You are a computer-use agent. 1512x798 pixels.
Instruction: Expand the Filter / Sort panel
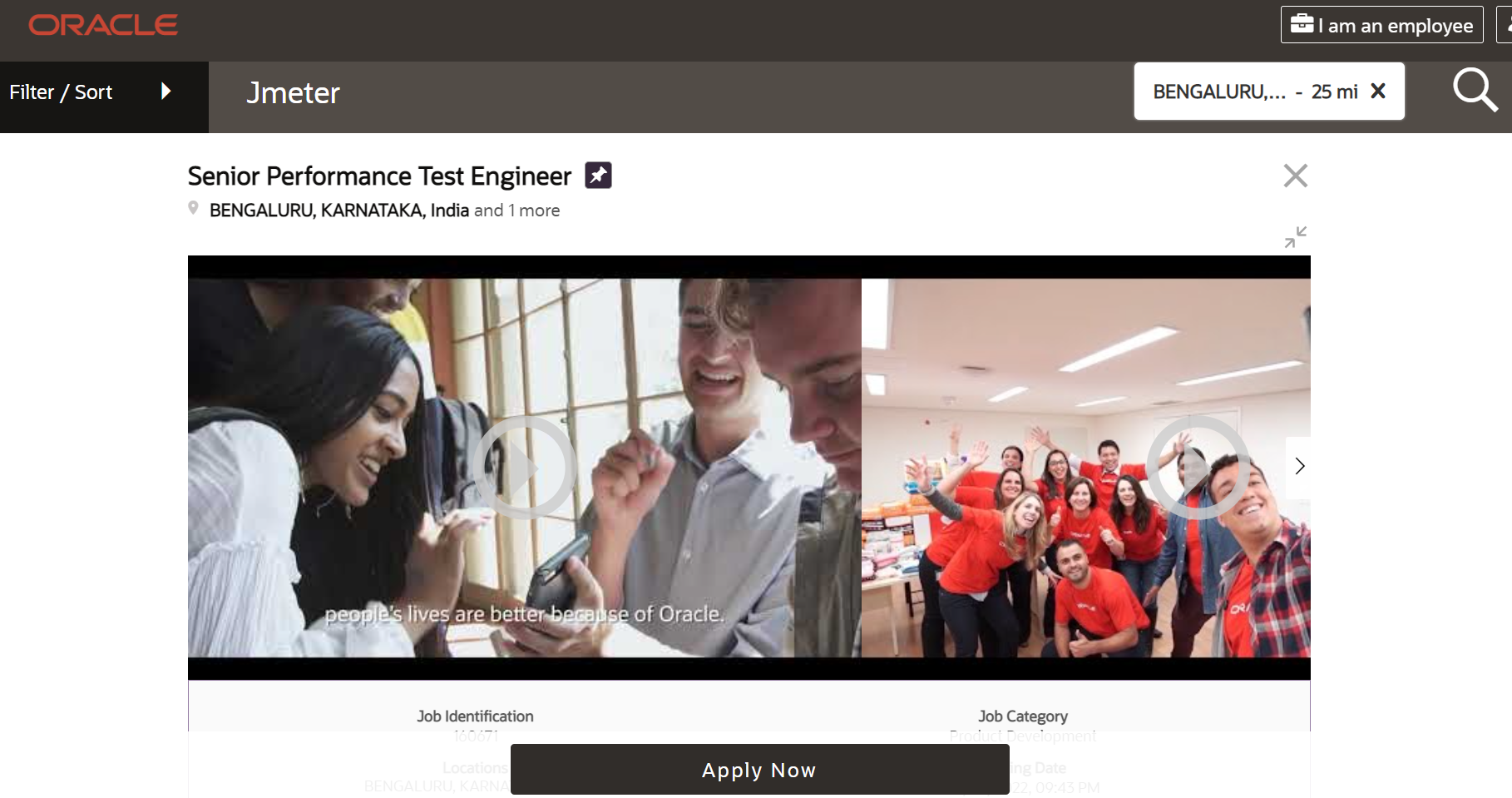pyautogui.click(x=104, y=92)
